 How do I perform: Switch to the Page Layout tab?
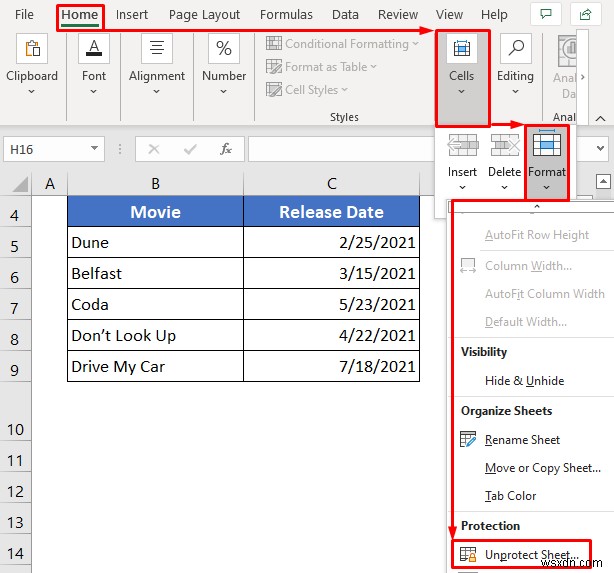point(204,15)
